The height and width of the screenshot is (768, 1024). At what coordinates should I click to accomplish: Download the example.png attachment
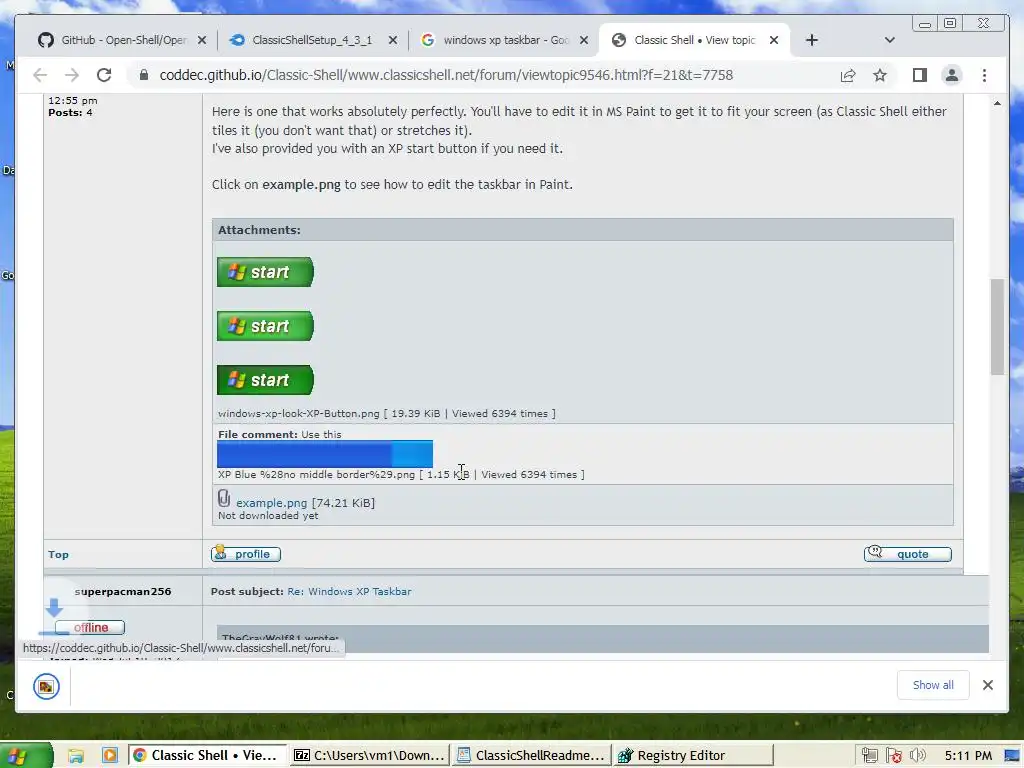(x=271, y=503)
